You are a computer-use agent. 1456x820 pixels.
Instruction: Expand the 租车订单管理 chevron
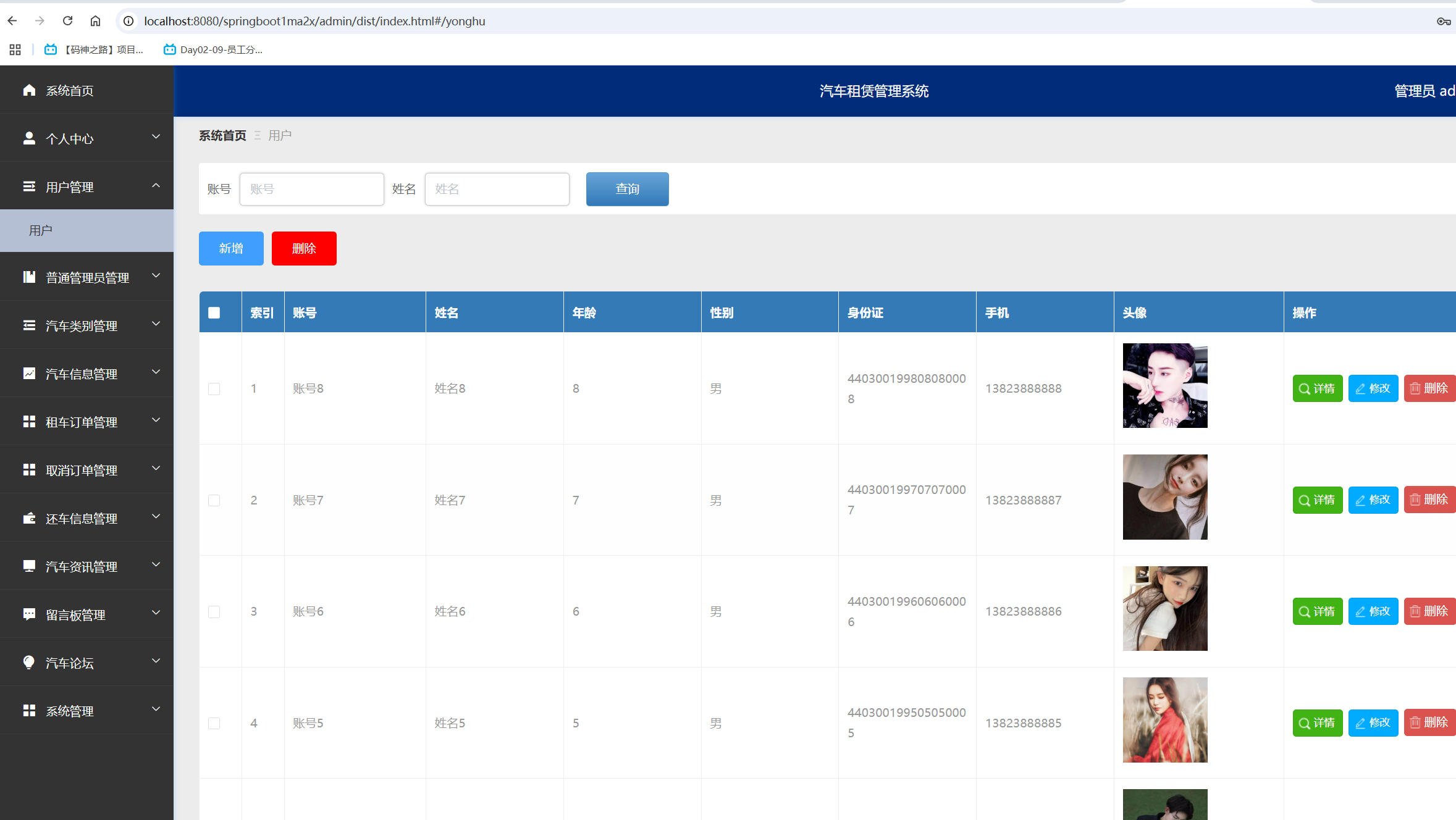(156, 420)
